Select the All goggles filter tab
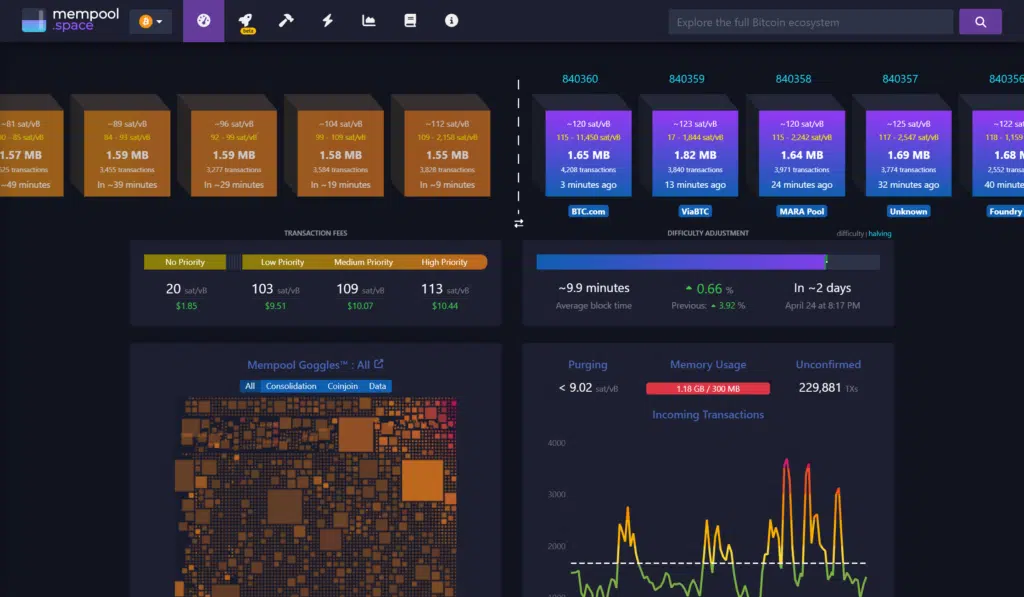This screenshot has width=1024, height=597. pyautogui.click(x=250, y=386)
